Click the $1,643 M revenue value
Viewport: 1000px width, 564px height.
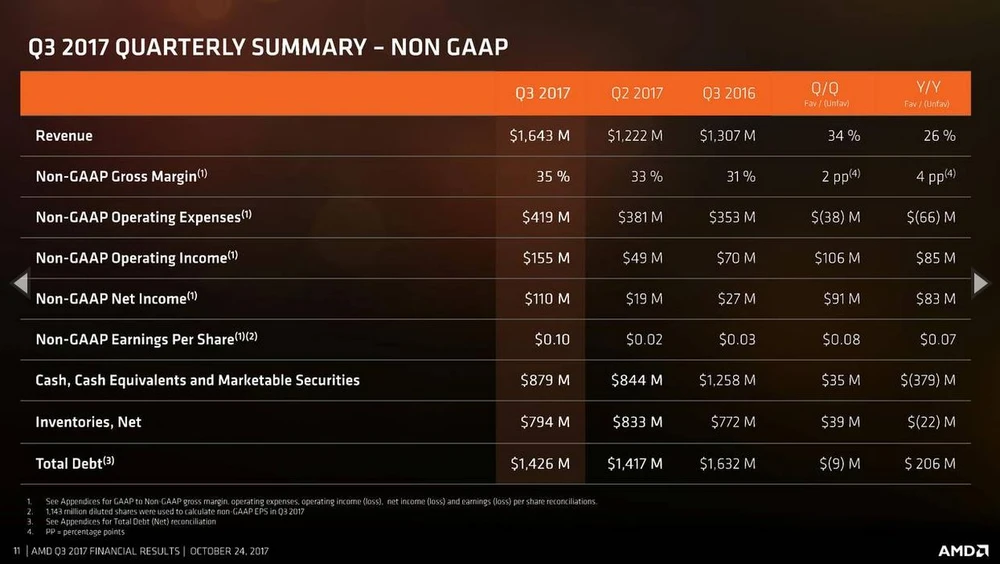pos(540,136)
